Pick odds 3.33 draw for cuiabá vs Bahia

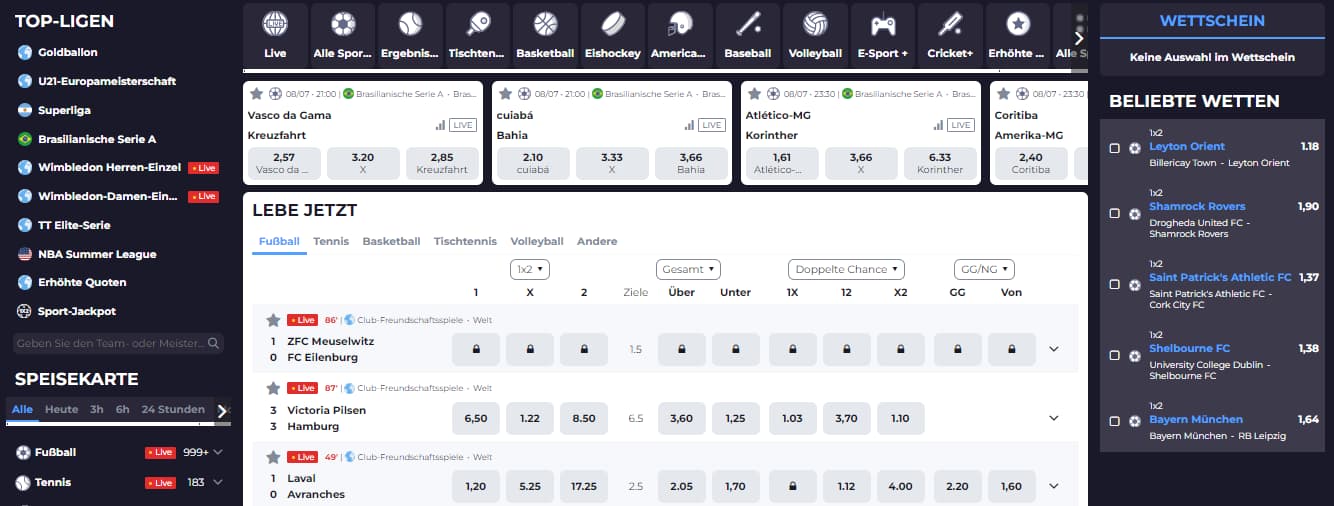(x=612, y=163)
